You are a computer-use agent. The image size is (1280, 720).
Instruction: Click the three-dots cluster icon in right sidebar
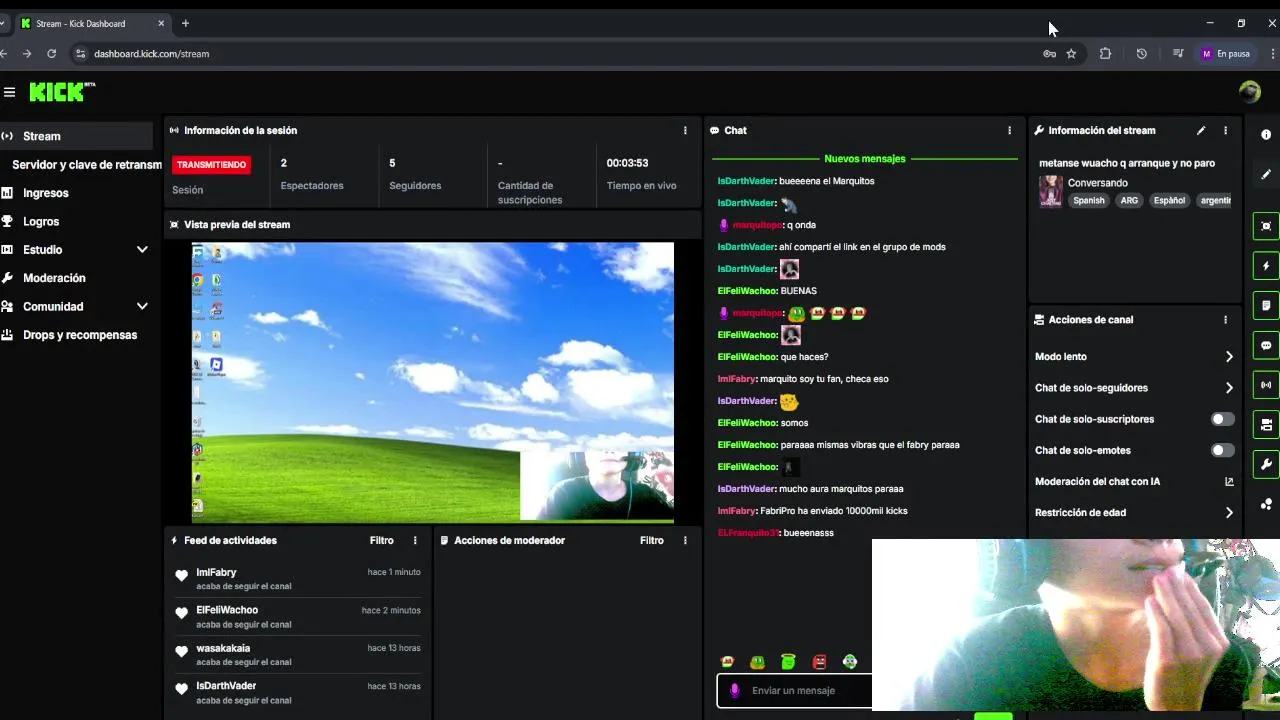(x=1266, y=504)
